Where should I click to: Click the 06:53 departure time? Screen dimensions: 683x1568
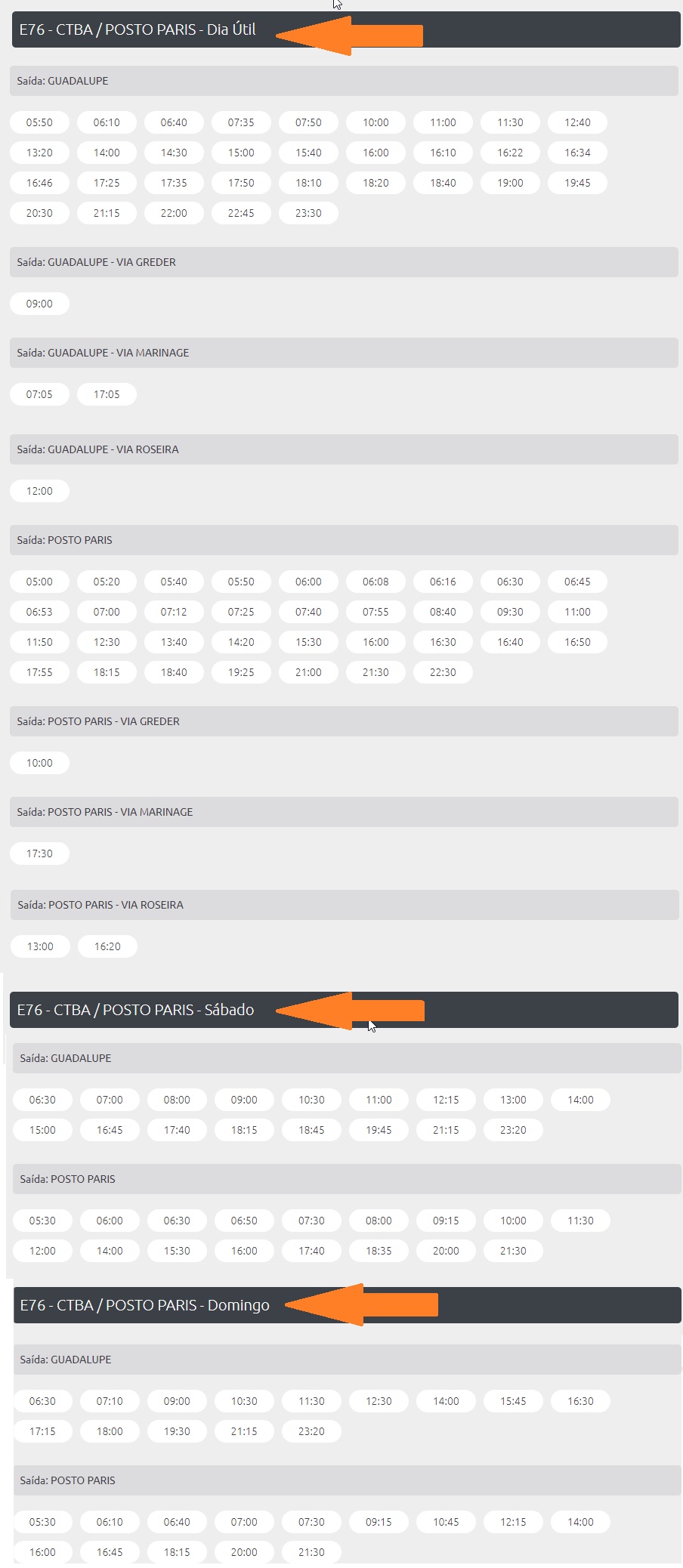39,612
